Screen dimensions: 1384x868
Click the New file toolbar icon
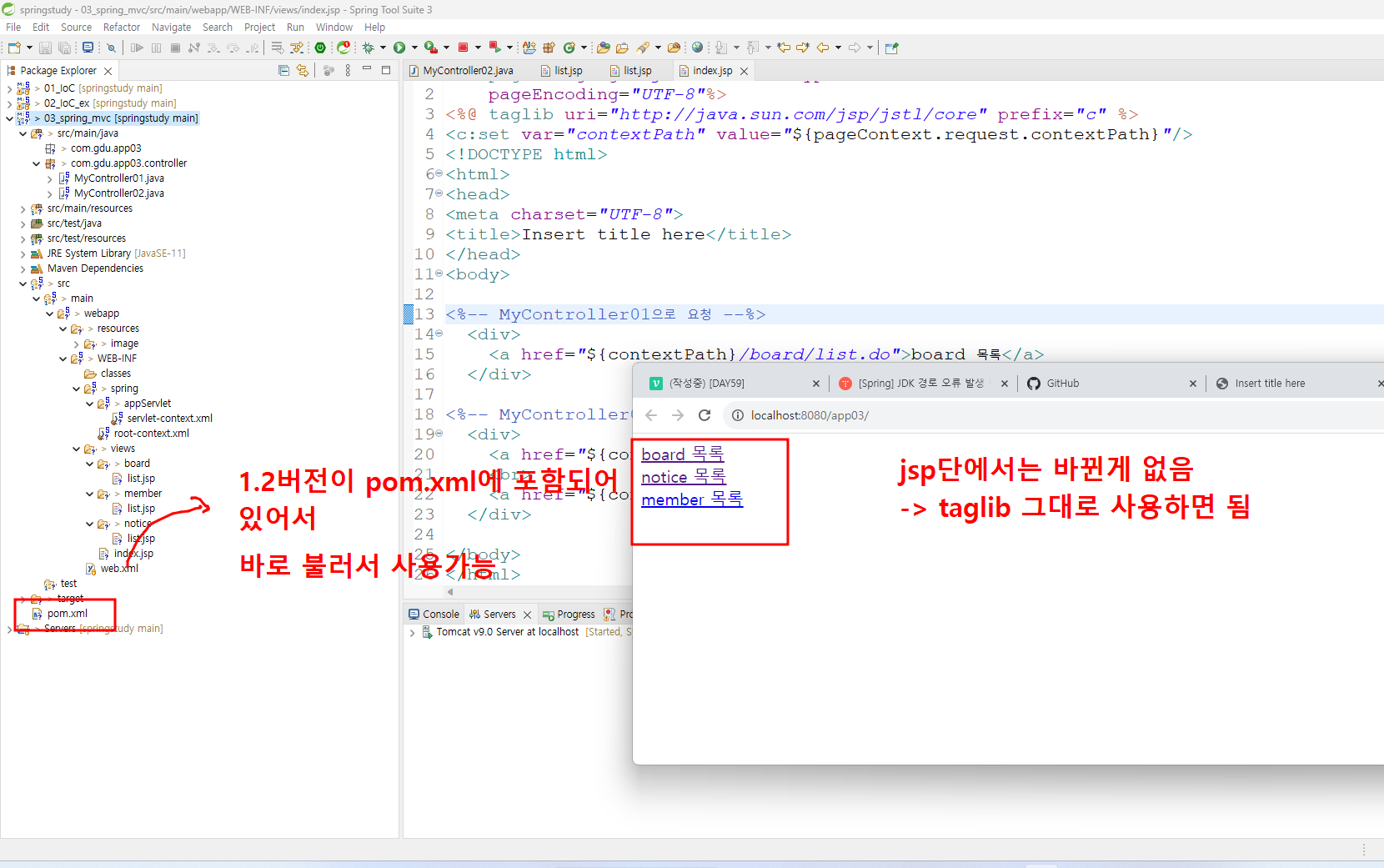[14, 48]
